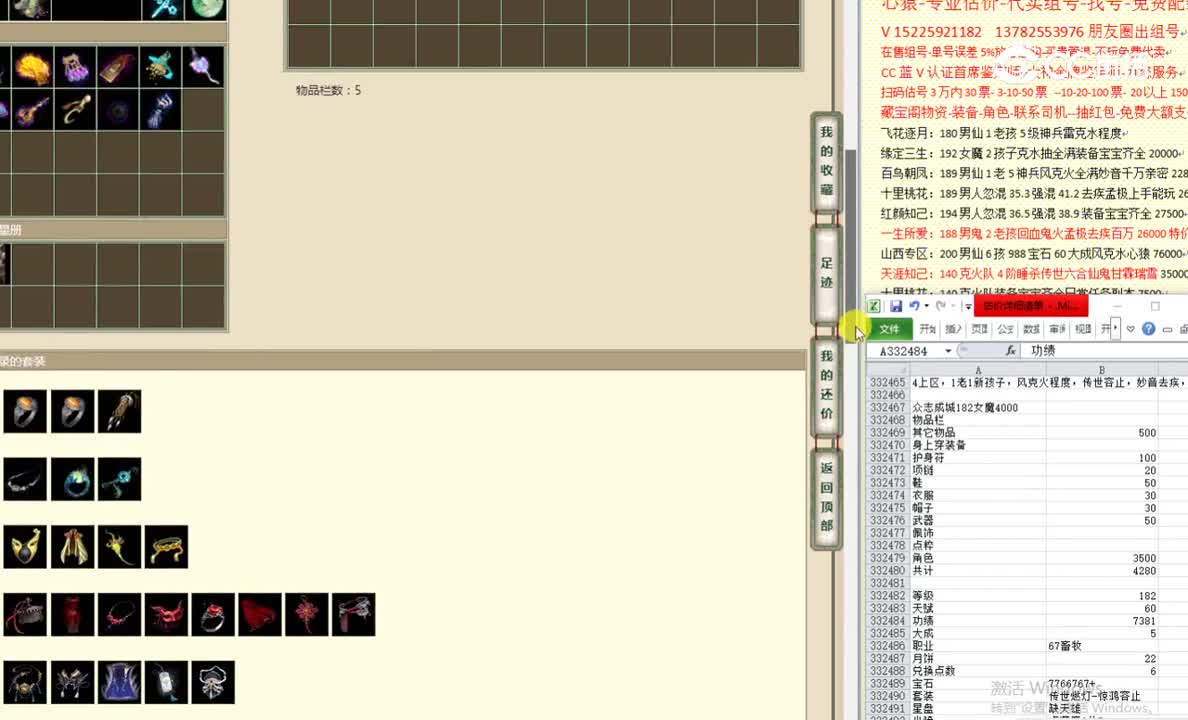1188x720 pixels.
Task: Select the blue glove inventory item
Action: pyautogui.click(x=160, y=111)
